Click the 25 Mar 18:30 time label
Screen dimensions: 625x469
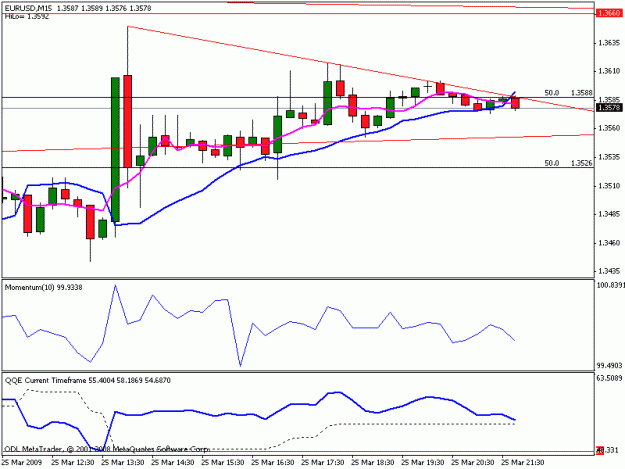pyautogui.click(x=373, y=462)
